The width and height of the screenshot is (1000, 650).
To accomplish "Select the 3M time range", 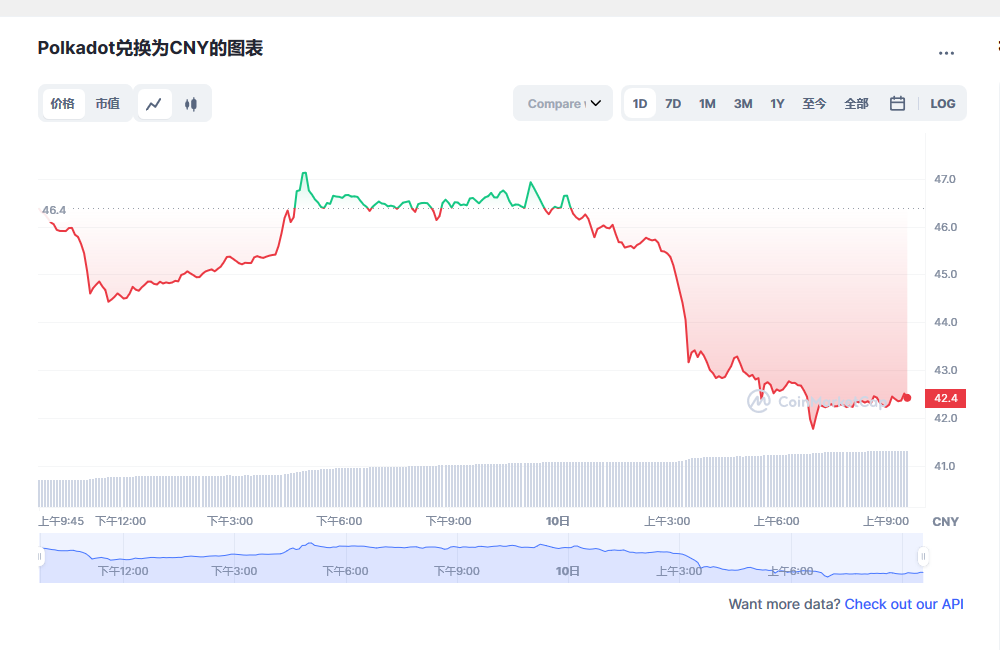I will (743, 103).
